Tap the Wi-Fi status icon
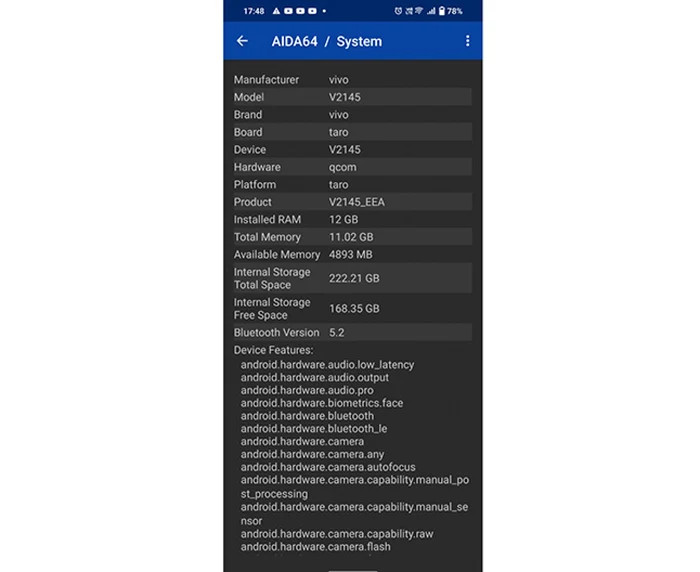The image size is (700, 572). [419, 11]
